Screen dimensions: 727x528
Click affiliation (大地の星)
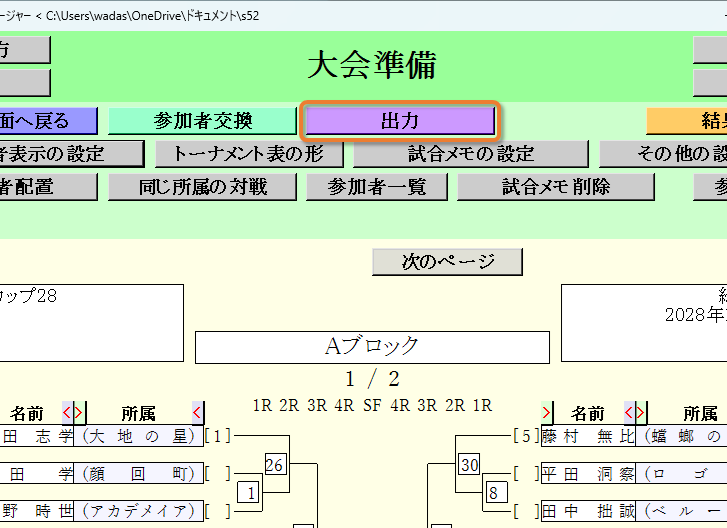pos(138,436)
